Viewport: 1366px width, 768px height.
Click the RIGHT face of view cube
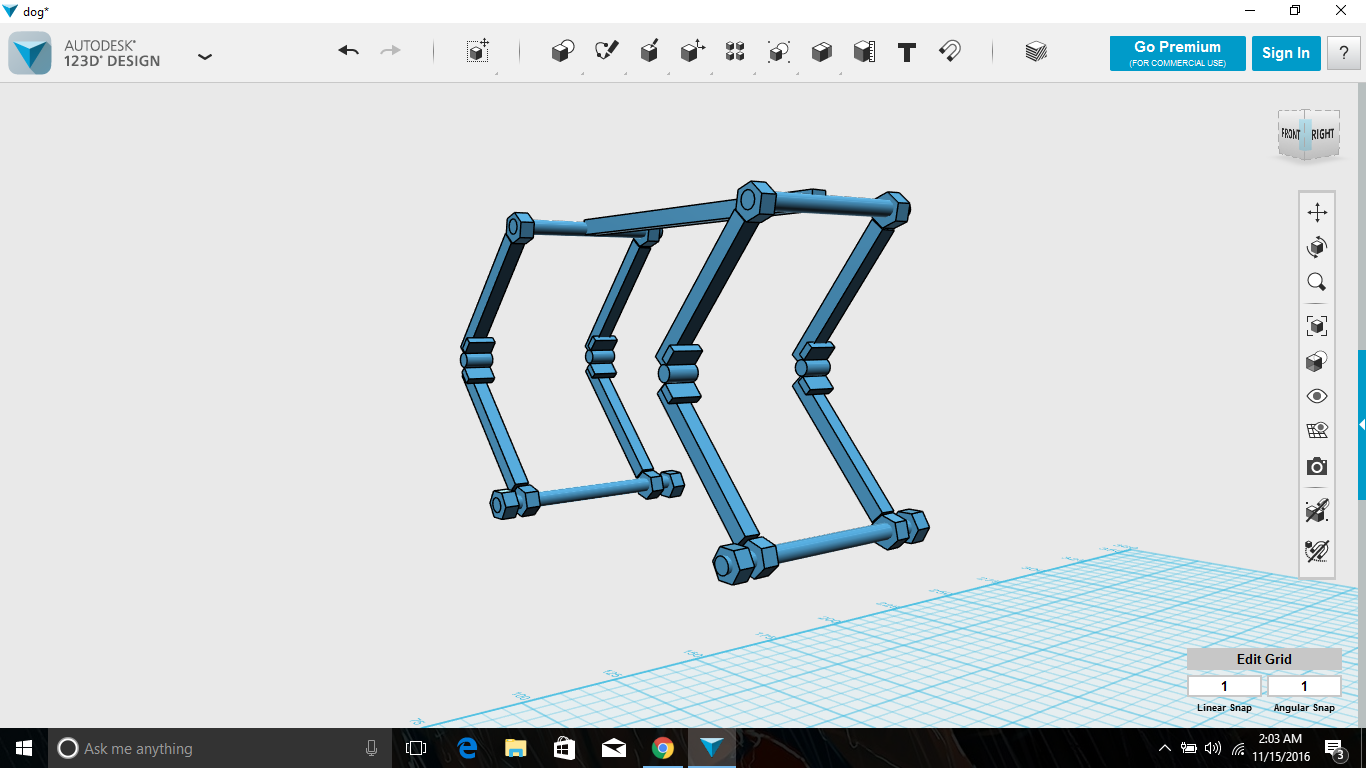coord(1324,134)
